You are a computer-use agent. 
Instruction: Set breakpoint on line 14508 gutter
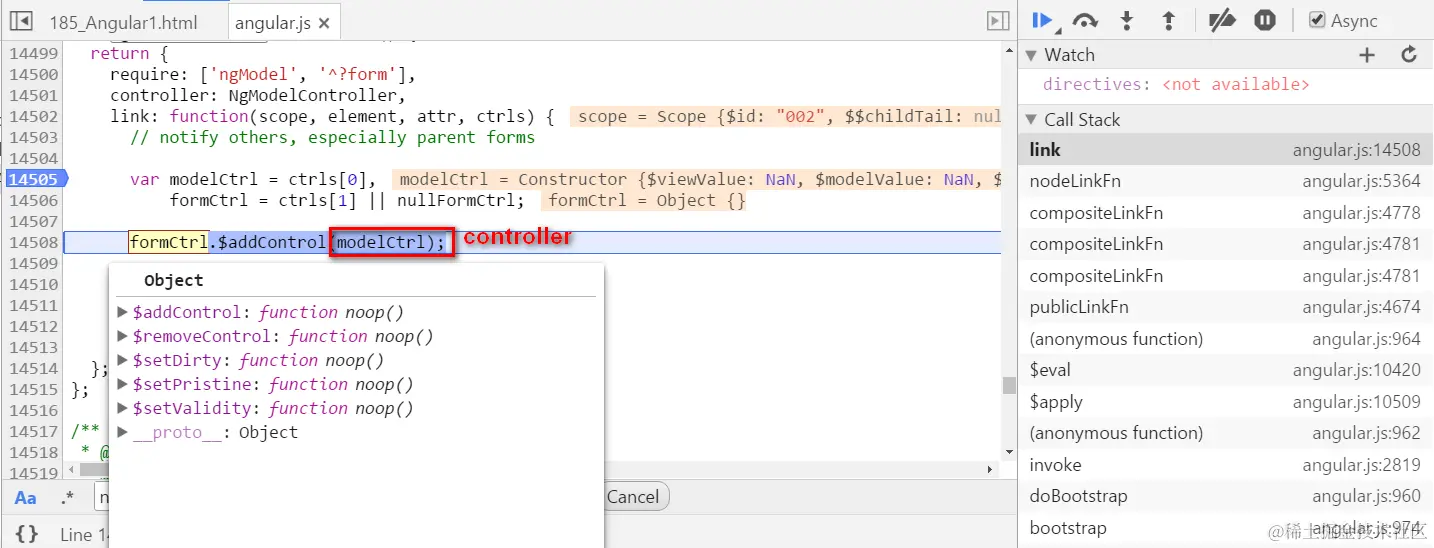point(33,243)
